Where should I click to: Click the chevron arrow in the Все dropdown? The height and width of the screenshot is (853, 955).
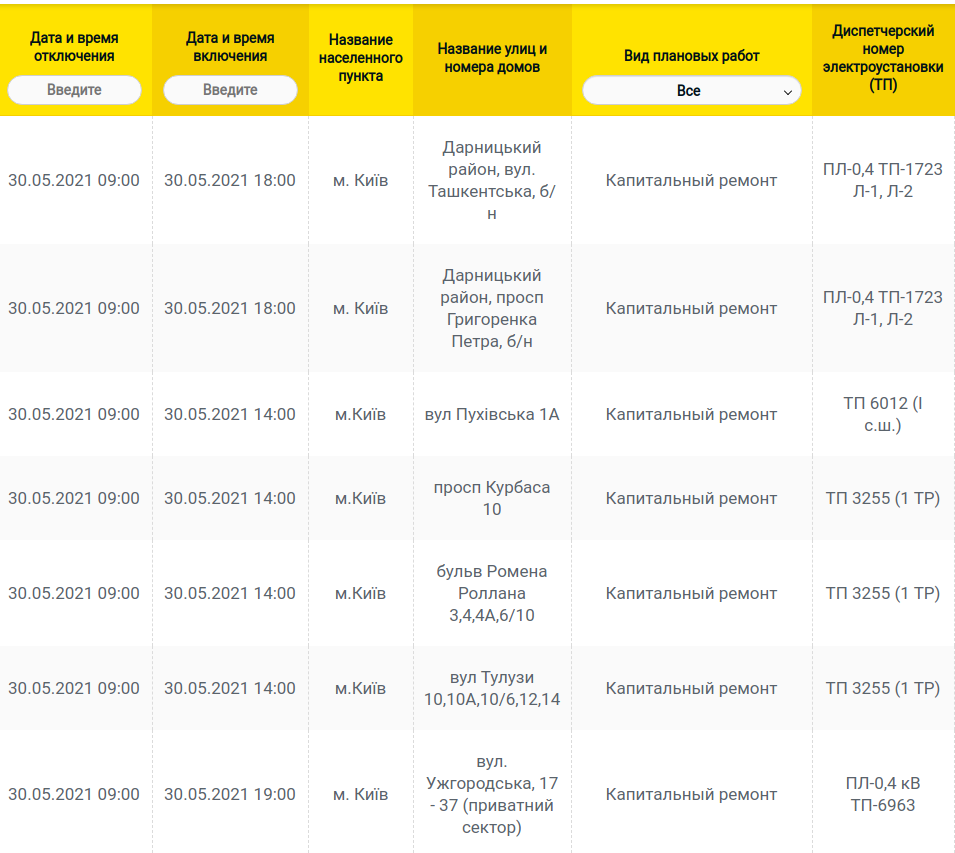[788, 92]
